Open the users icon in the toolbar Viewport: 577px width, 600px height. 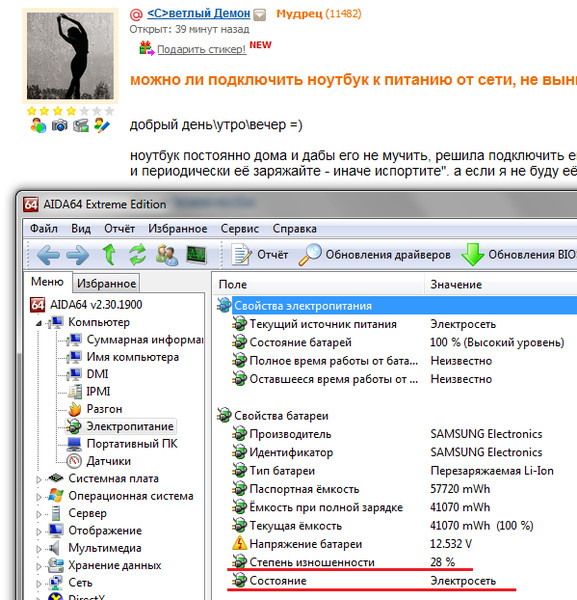click(x=167, y=255)
